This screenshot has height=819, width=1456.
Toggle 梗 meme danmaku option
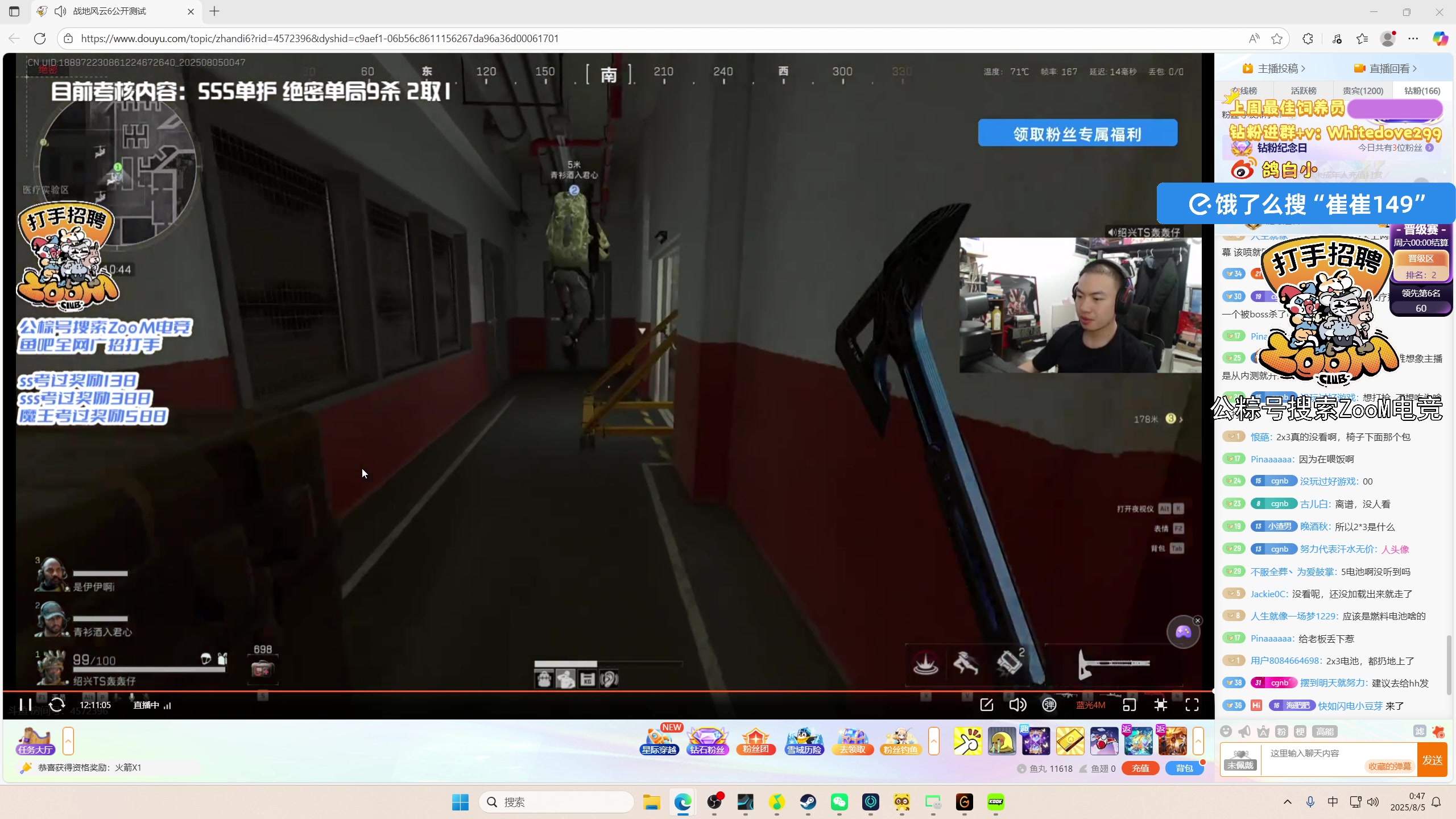1300,731
